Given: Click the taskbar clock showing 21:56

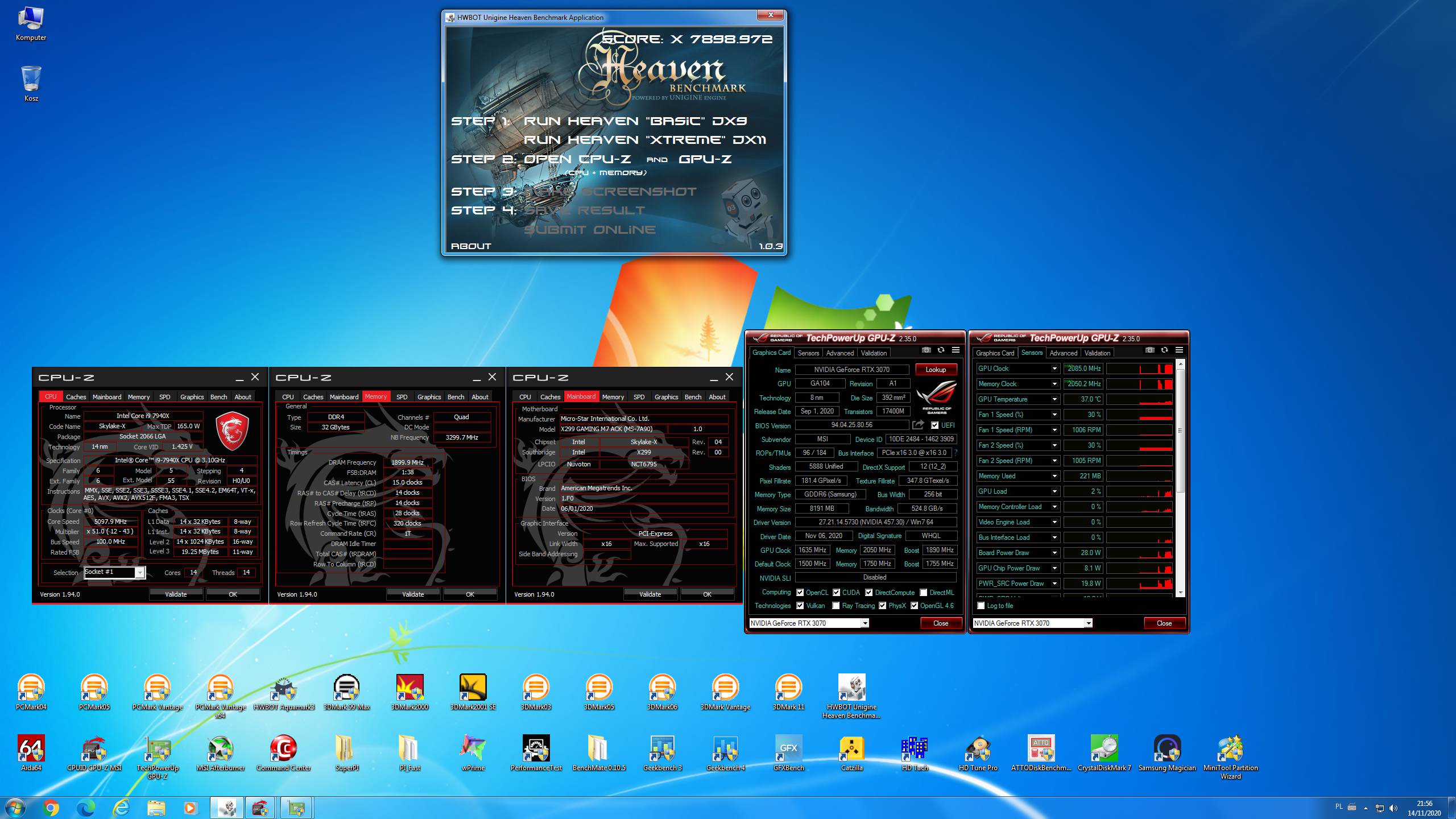Looking at the screenshot, I should (1424, 804).
